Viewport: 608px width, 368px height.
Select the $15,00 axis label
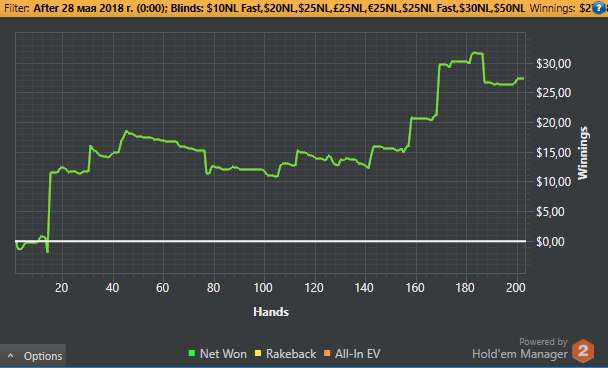tap(553, 152)
